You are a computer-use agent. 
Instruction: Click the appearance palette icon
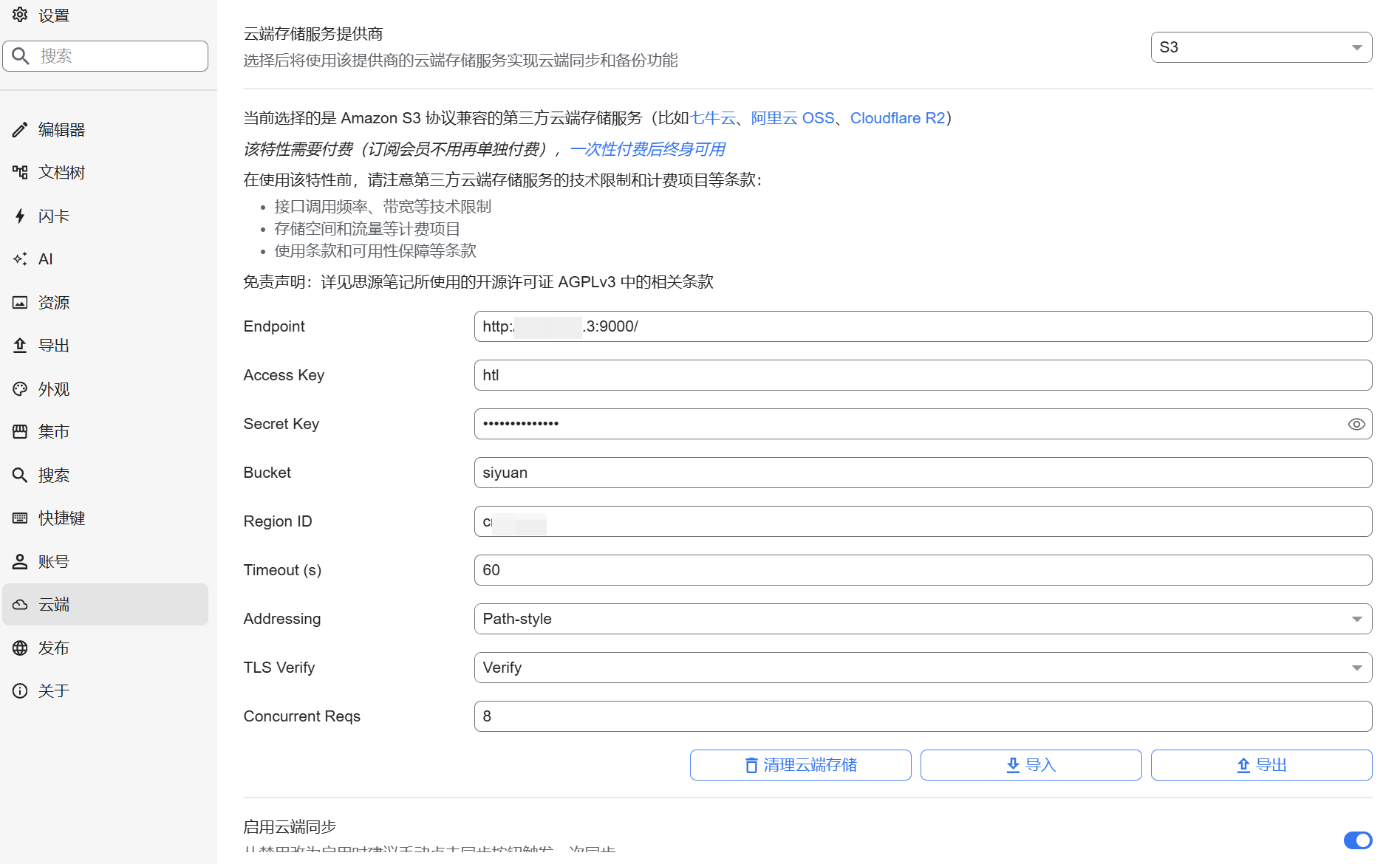click(x=20, y=388)
